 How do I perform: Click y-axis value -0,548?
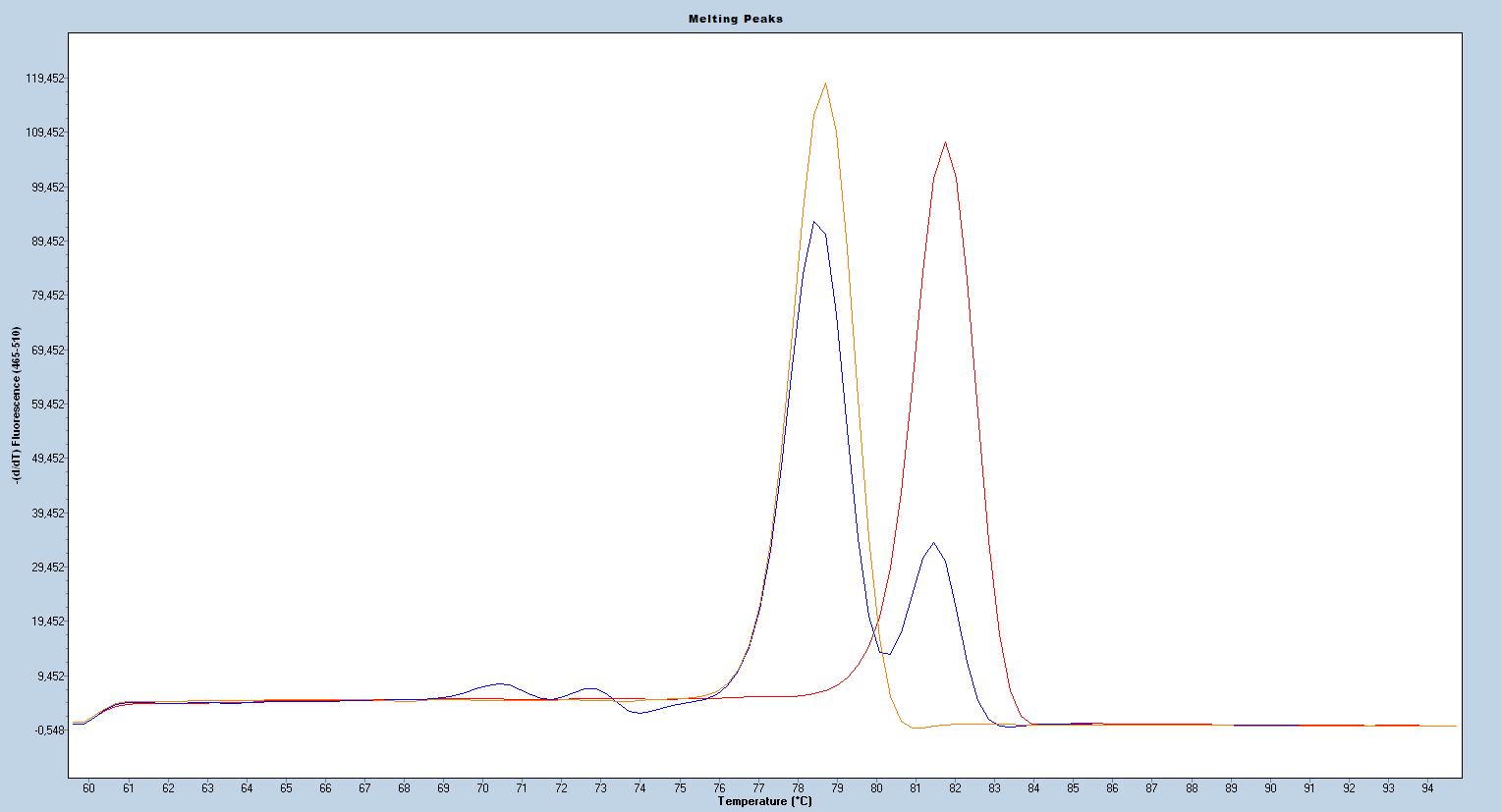pyautogui.click(x=49, y=731)
